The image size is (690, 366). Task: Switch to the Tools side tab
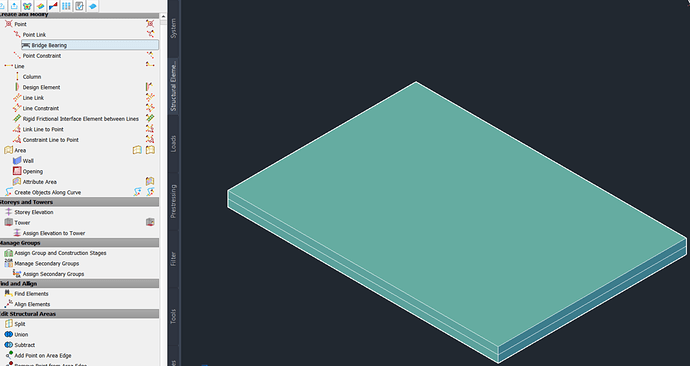coord(173,316)
